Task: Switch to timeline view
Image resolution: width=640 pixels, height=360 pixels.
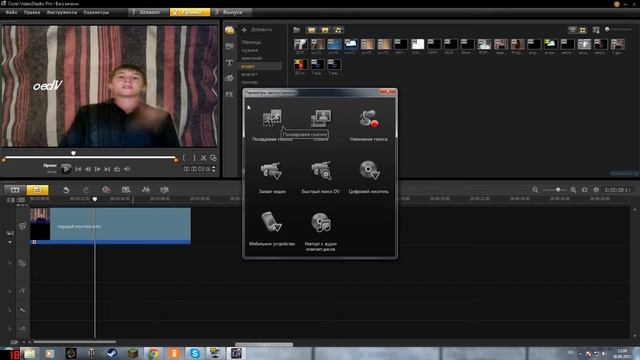Action: (x=37, y=190)
